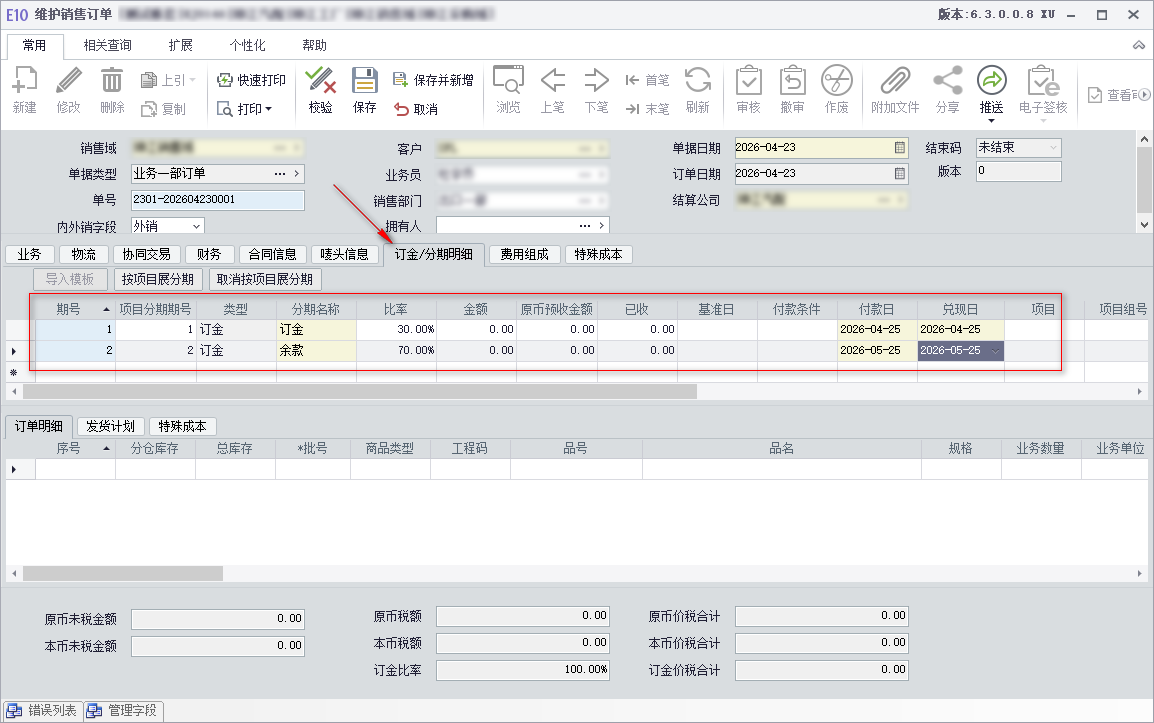Viewport: 1154px width, 723px height.
Task: Open the 帮助 ribbon tab
Action: pyautogui.click(x=314, y=46)
